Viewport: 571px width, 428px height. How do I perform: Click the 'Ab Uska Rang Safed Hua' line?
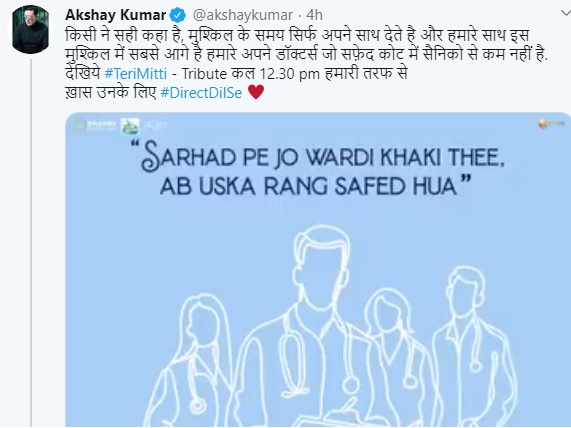click(315, 186)
